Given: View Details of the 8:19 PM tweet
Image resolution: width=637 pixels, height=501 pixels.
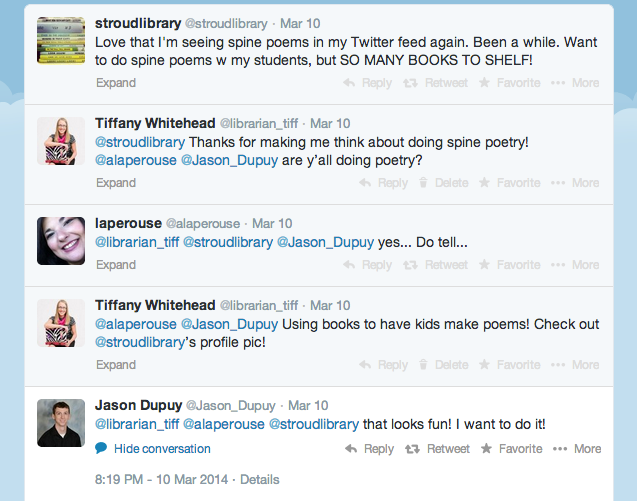Looking at the screenshot, I should [x=260, y=479].
